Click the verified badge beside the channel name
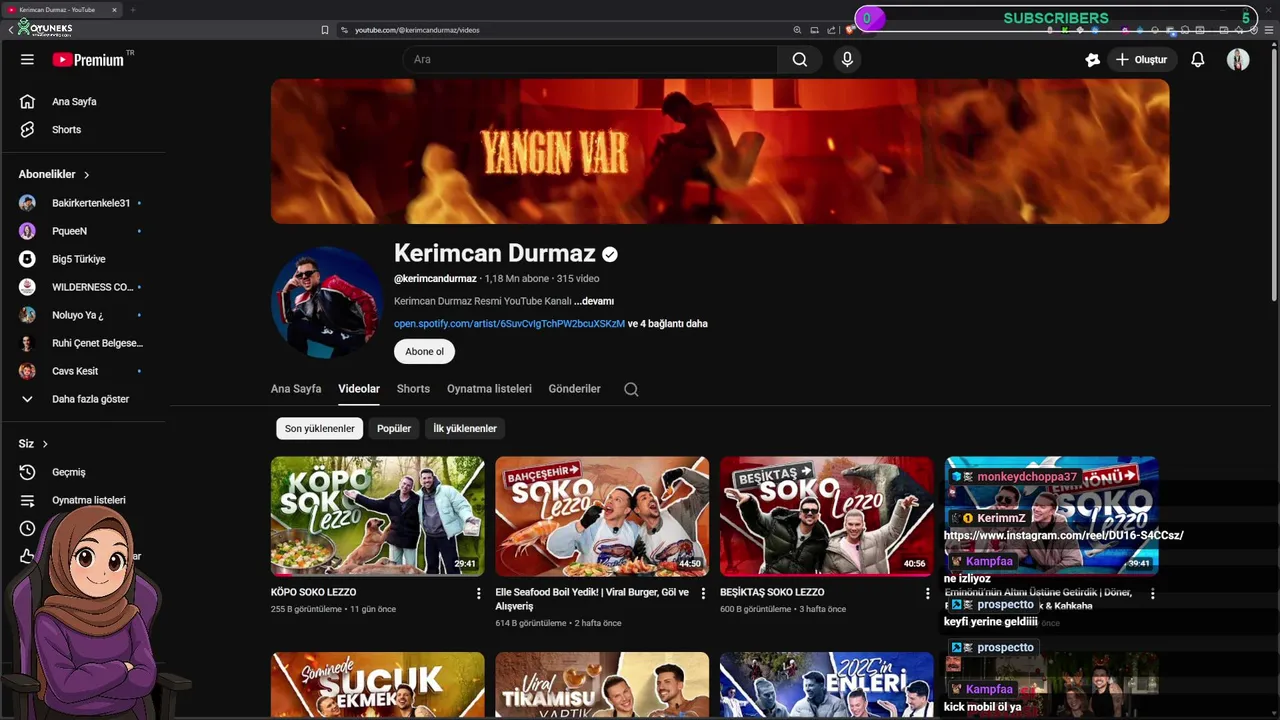This screenshot has width=1280, height=720. [609, 255]
